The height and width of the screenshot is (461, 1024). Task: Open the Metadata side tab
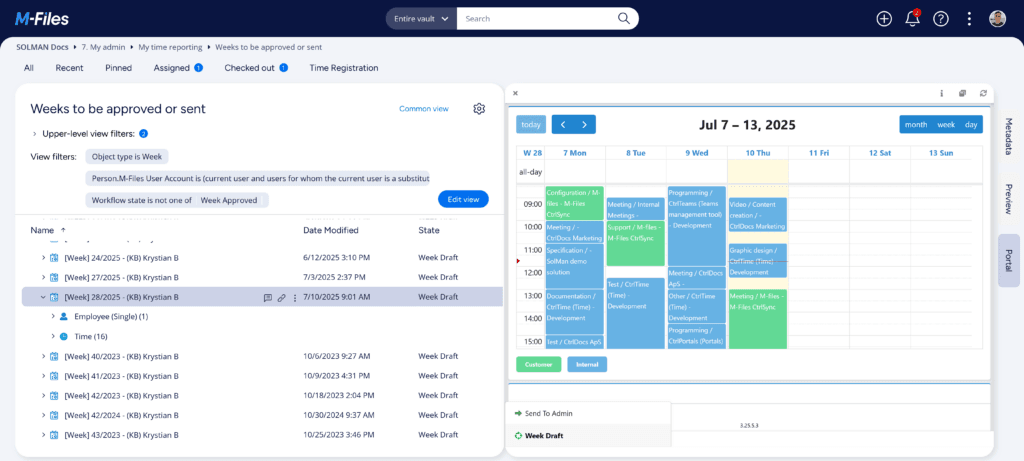(x=1008, y=136)
